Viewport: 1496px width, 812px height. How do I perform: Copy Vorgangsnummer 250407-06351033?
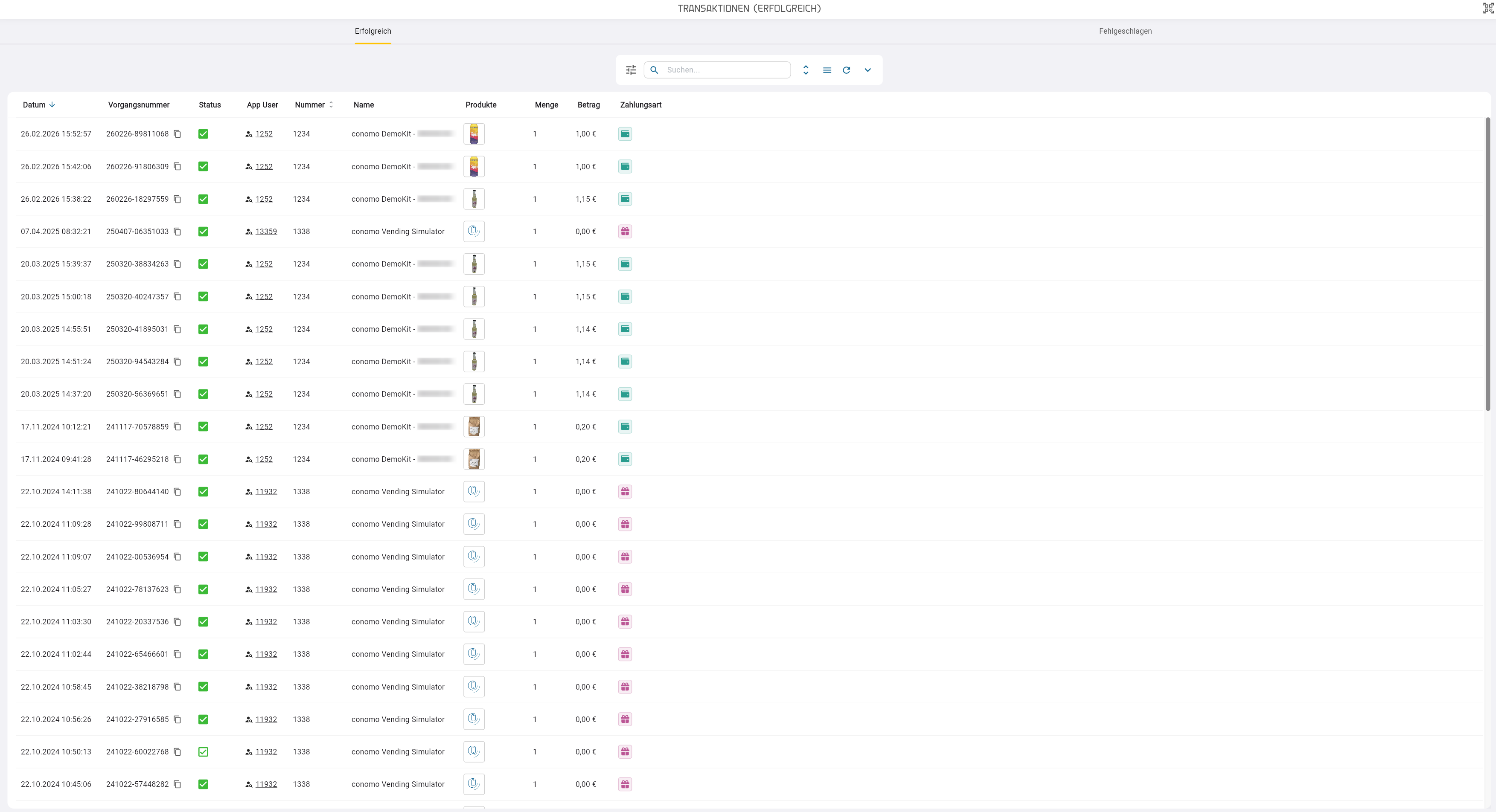point(178,232)
